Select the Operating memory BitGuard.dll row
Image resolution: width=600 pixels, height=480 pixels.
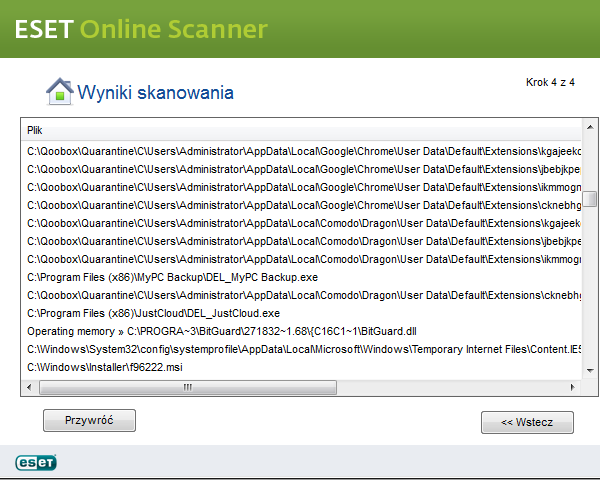point(302,331)
